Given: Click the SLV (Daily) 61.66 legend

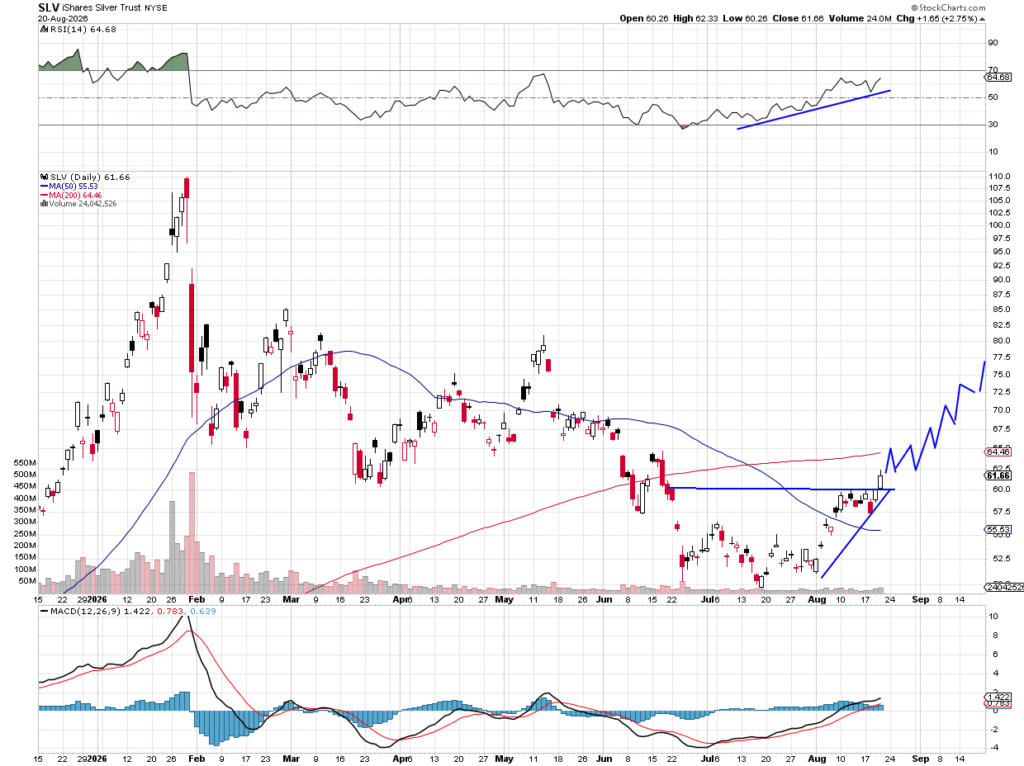Looking at the screenshot, I should click(x=90, y=177).
